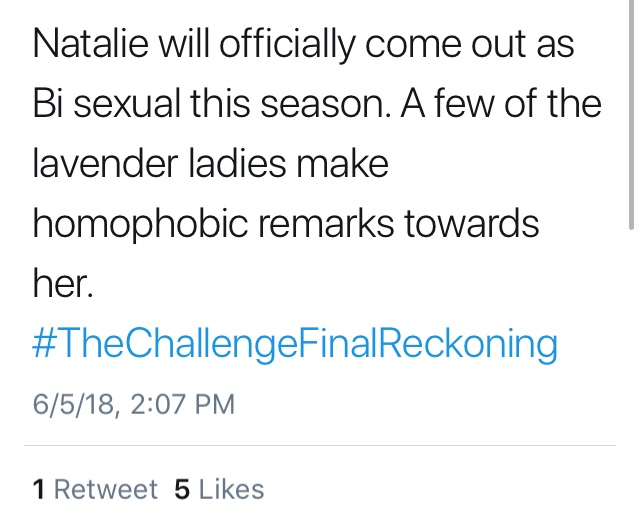Screen dimensions: 640x515
Task: Click the word "ladies" in the tweet
Action: tap(237, 163)
